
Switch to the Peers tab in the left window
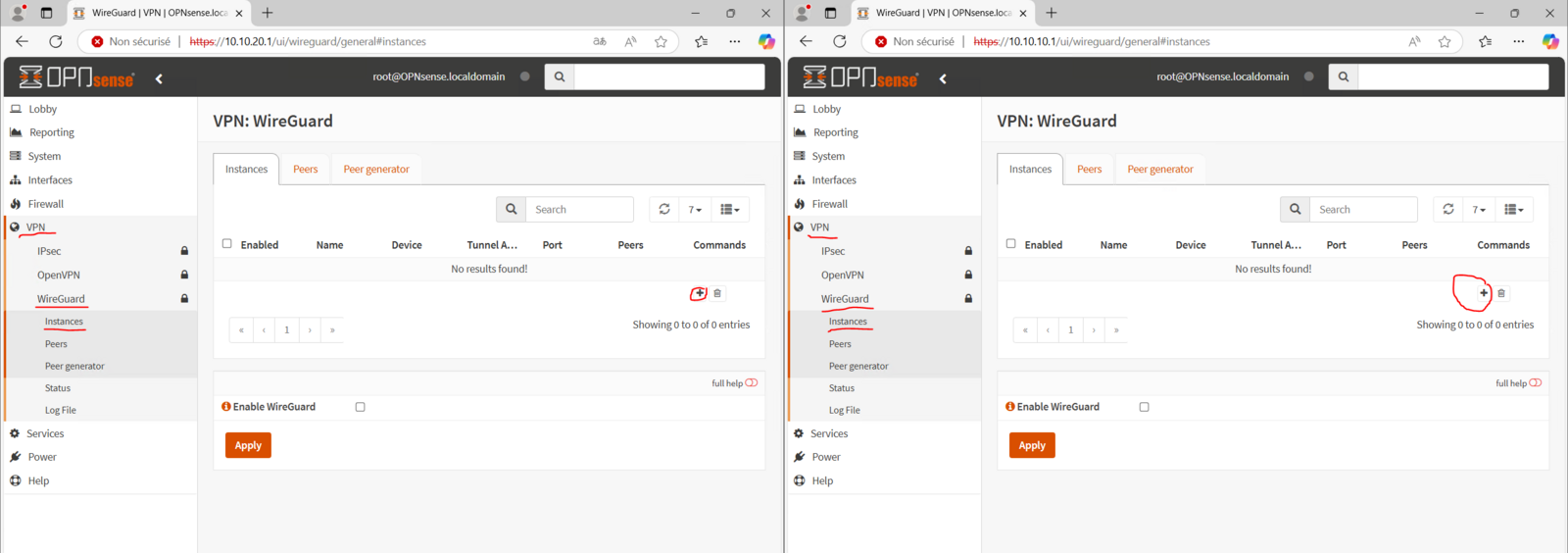tap(305, 170)
